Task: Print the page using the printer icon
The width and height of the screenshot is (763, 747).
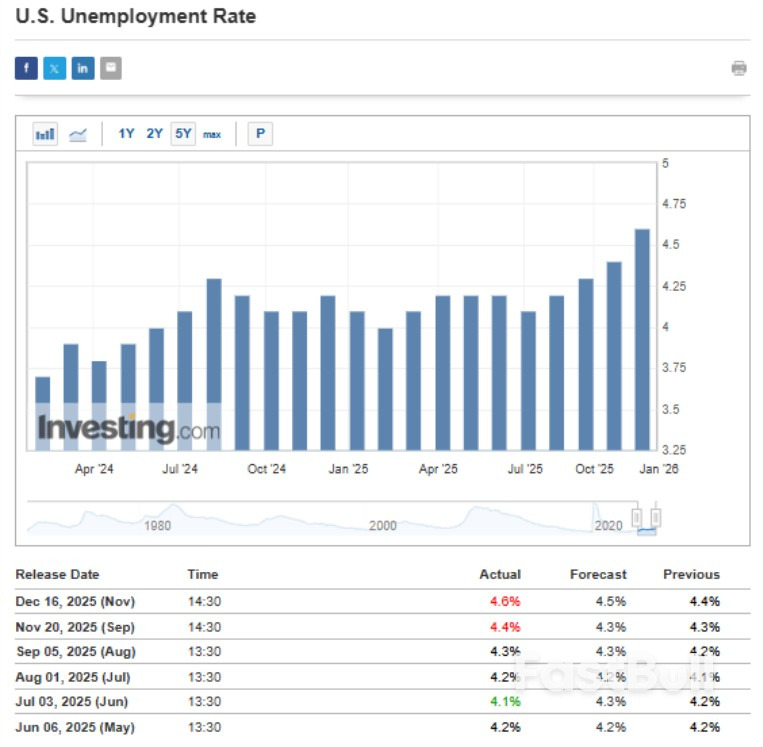Action: pos(739,68)
